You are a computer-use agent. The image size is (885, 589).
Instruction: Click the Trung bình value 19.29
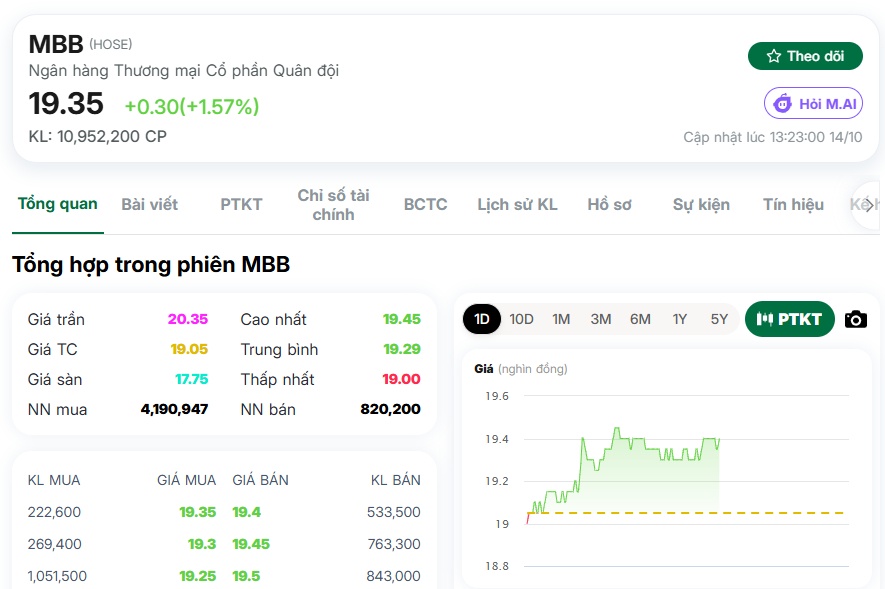coord(402,349)
